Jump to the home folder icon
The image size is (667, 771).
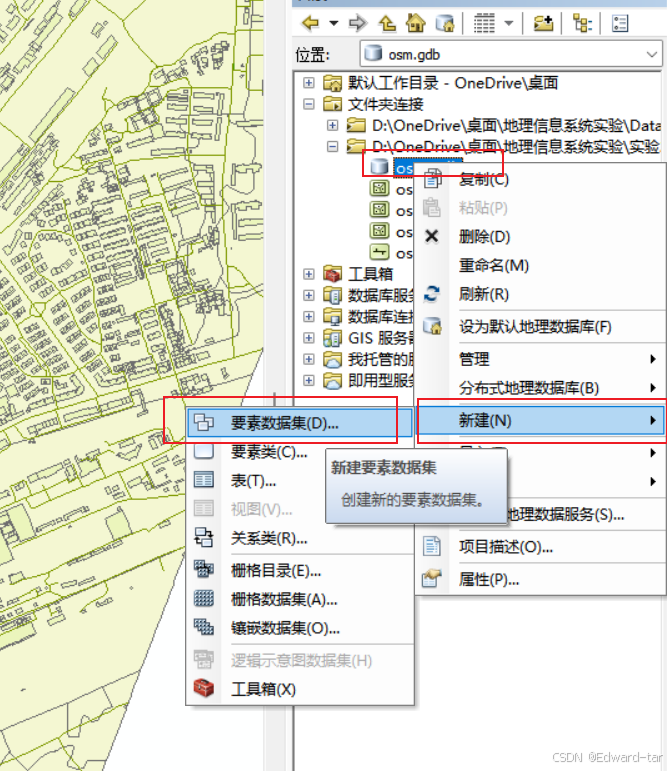416,23
